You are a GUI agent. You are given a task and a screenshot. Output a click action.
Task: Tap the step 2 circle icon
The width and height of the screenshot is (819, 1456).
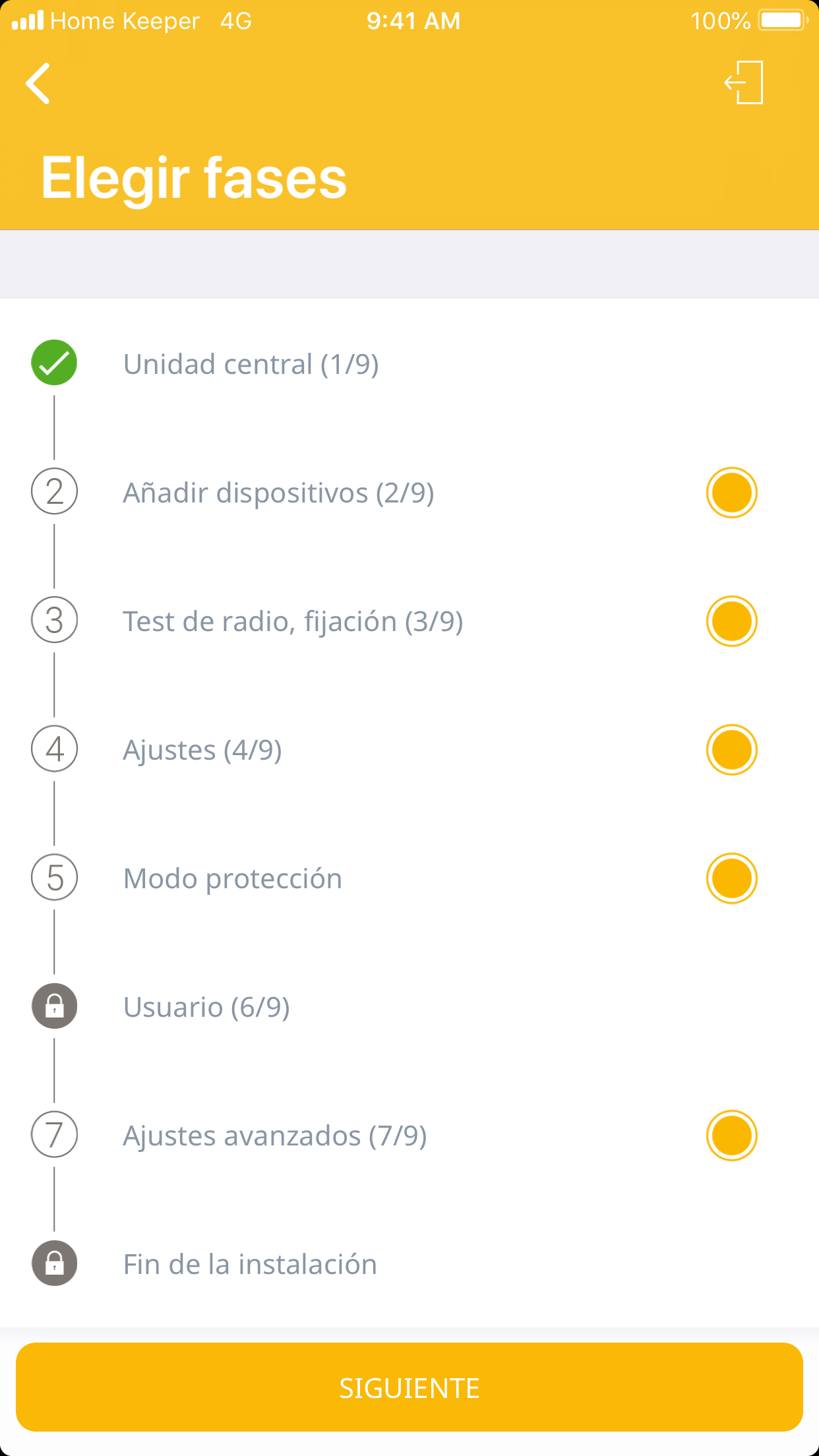pyautogui.click(x=55, y=492)
